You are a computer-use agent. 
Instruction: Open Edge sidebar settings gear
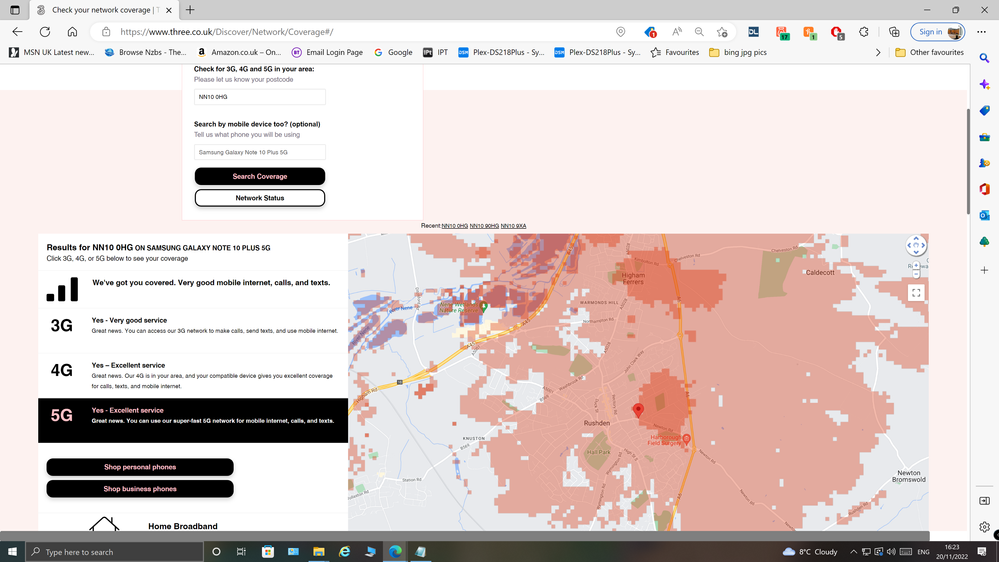(x=984, y=527)
